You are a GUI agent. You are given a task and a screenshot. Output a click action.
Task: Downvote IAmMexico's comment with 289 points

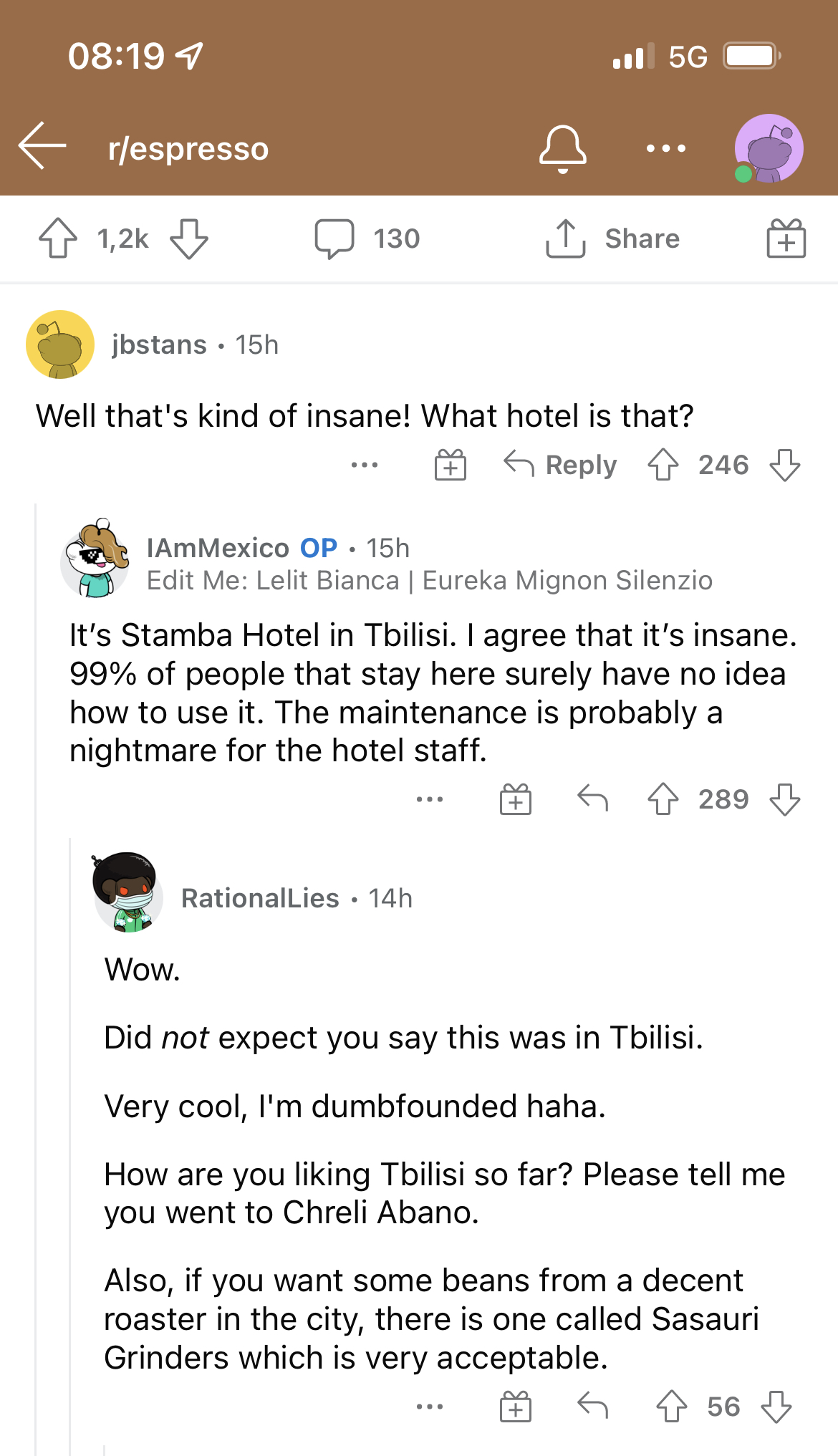(x=785, y=799)
